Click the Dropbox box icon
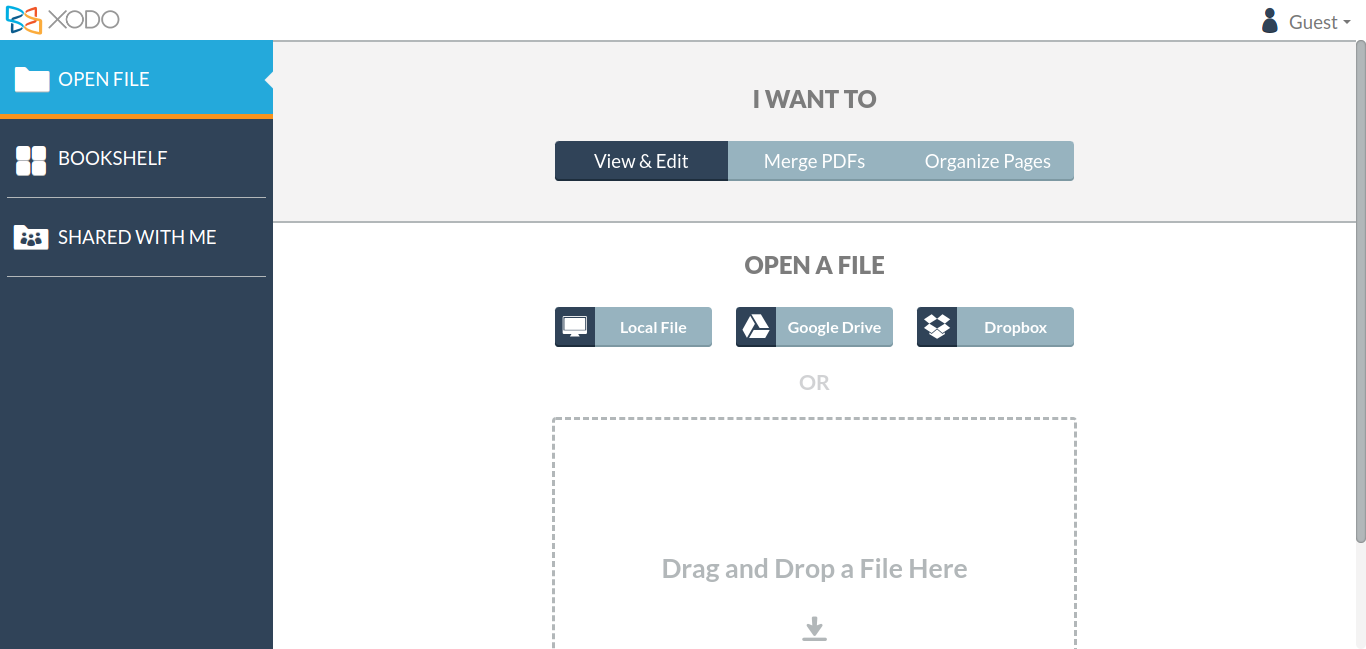 [937, 327]
